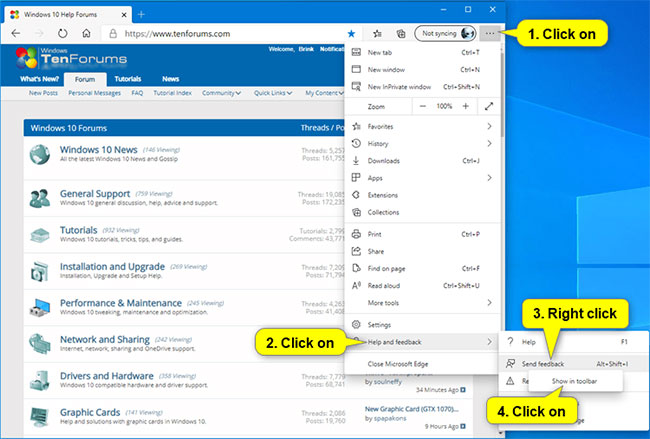
Task: Click the Share menu icon
Action: click(x=356, y=251)
